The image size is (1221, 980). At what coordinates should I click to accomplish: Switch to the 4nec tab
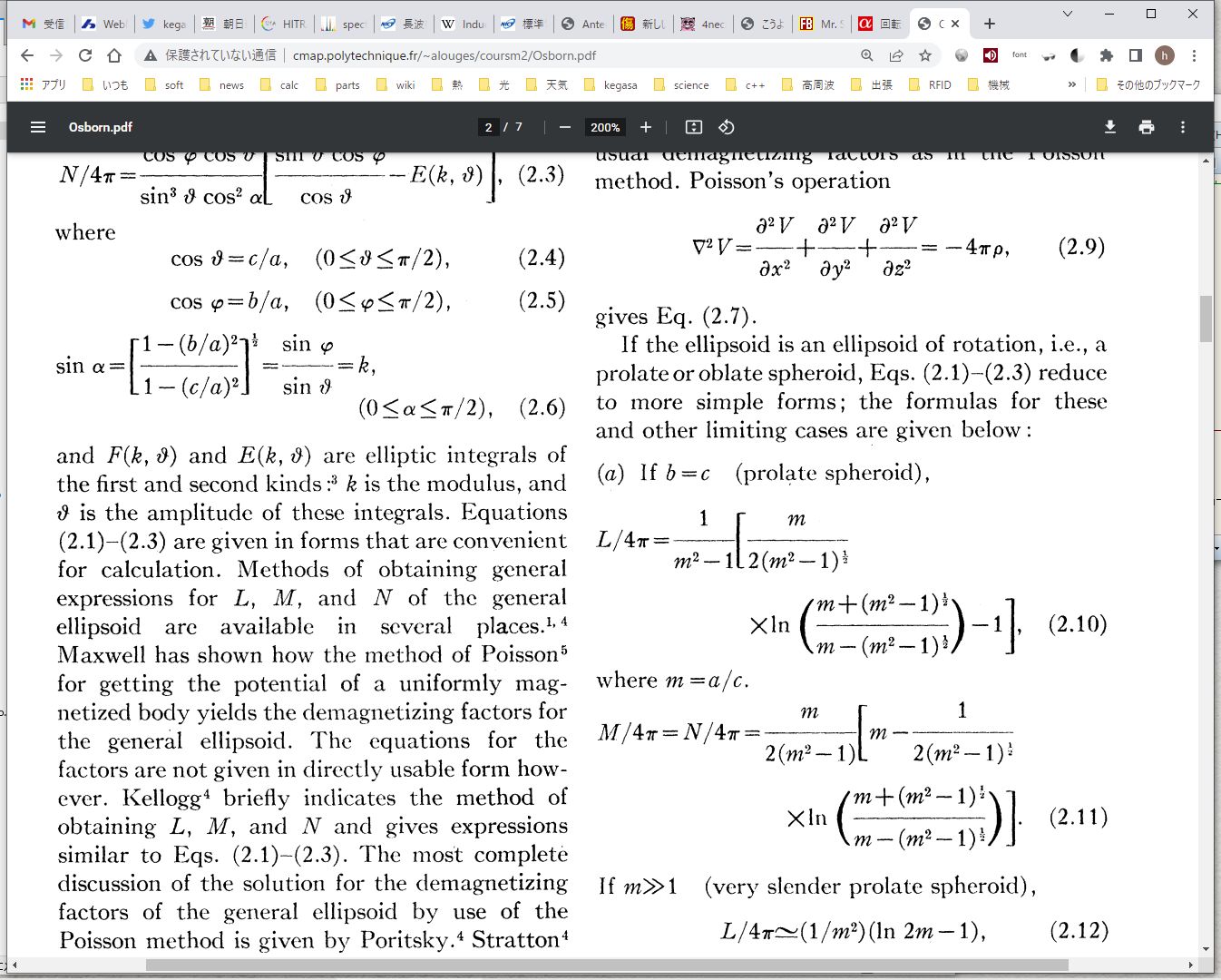pos(701,24)
